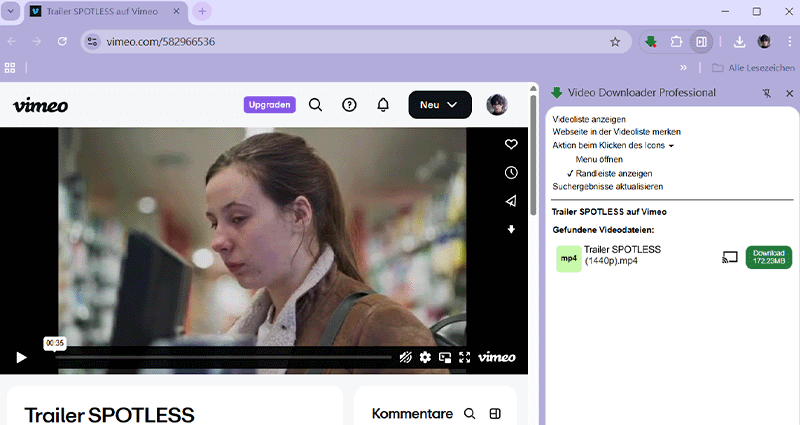800x425 pixels.
Task: Reload the current page
Action: click(62, 41)
